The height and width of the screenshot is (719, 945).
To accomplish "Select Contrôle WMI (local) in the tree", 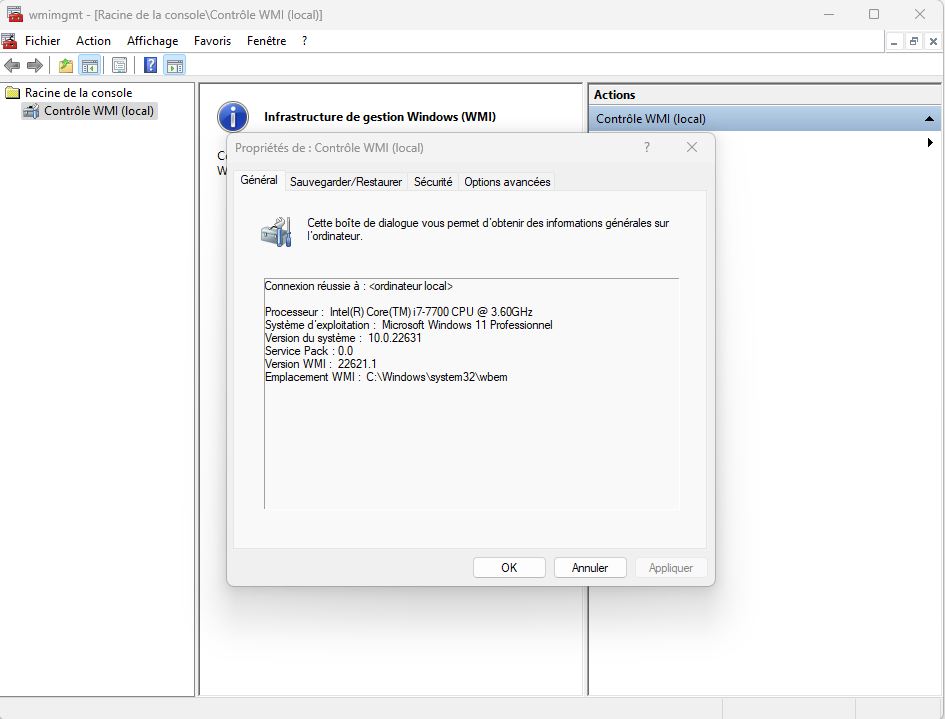I will [x=99, y=111].
